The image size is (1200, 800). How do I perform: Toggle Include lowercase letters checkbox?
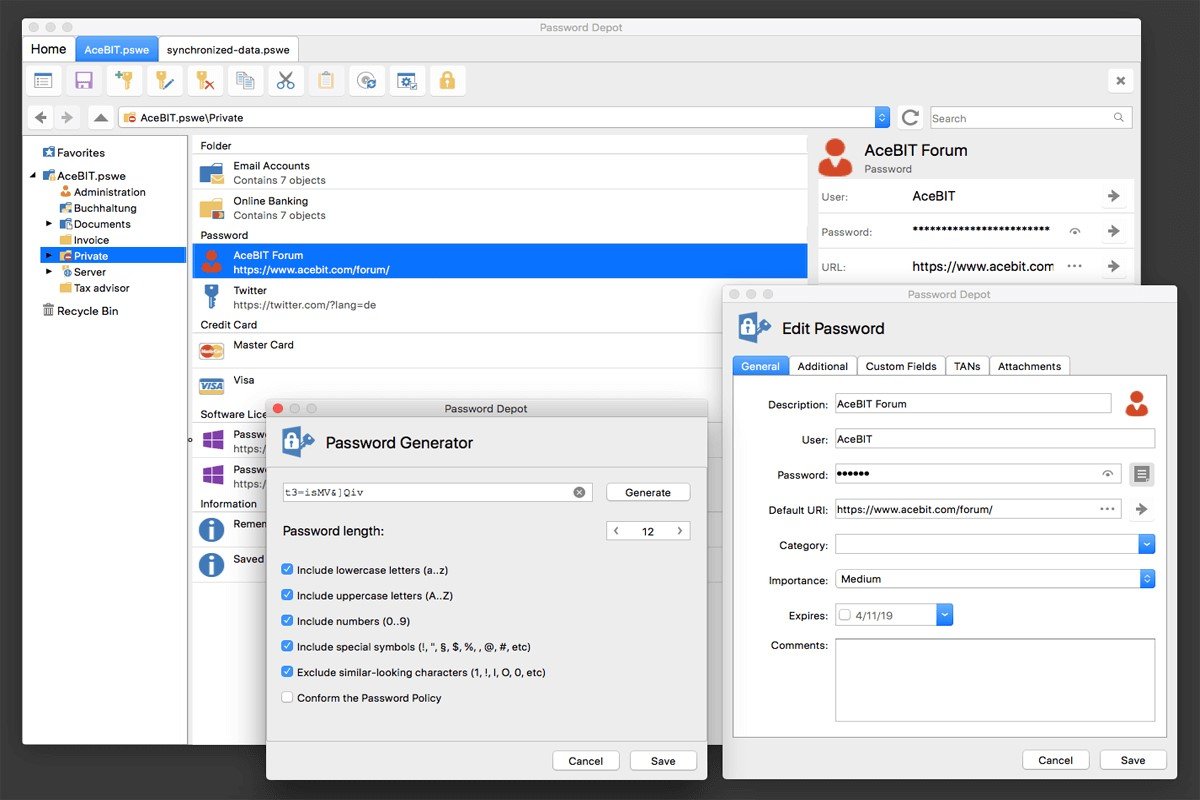pos(287,569)
